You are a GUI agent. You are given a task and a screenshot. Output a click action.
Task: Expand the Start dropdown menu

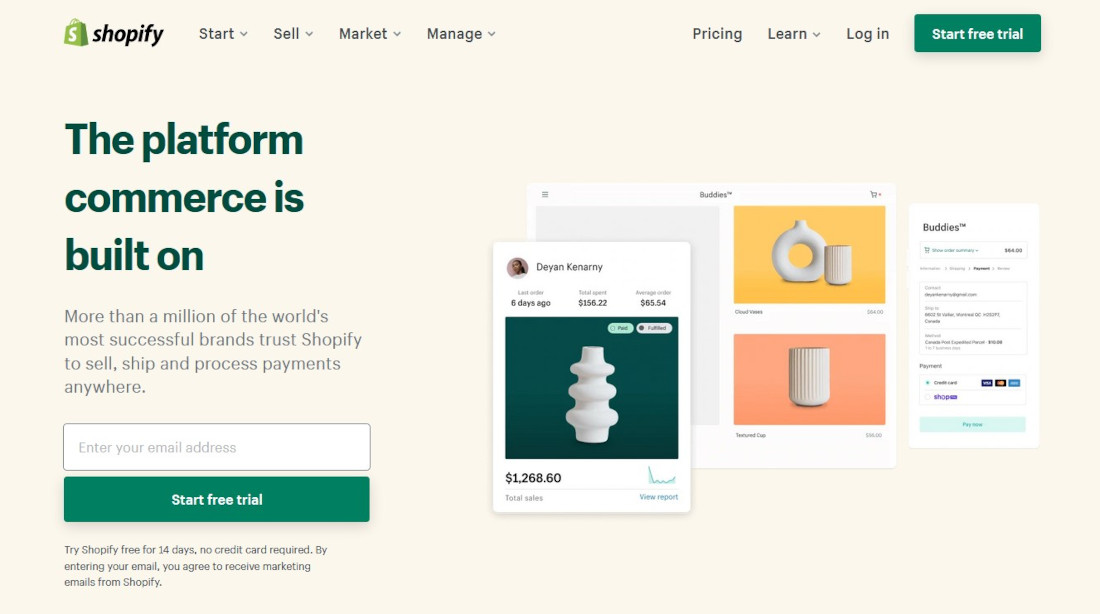223,34
